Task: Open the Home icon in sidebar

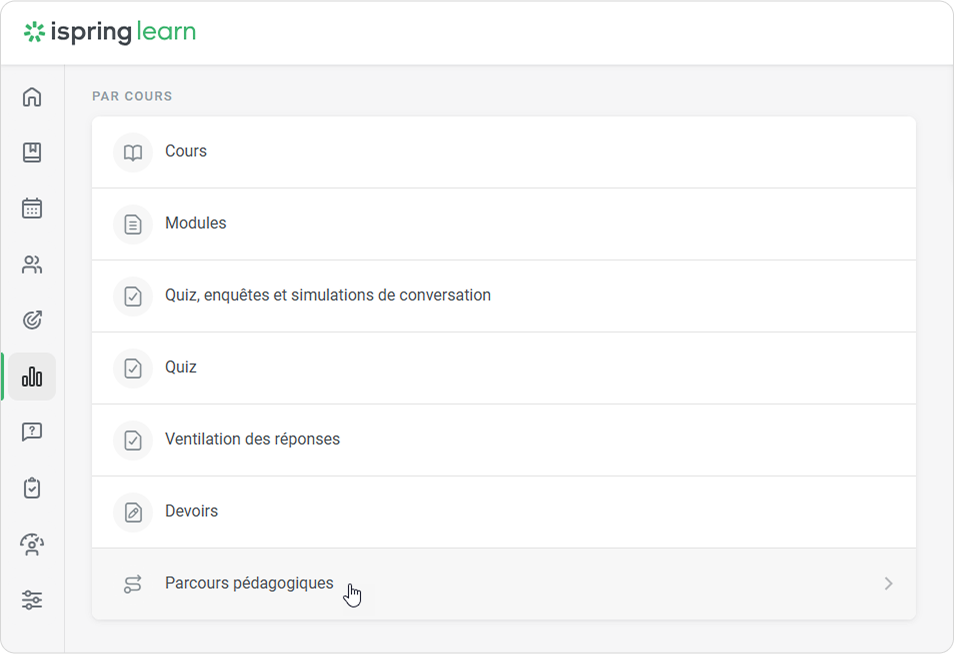Action: [32, 97]
